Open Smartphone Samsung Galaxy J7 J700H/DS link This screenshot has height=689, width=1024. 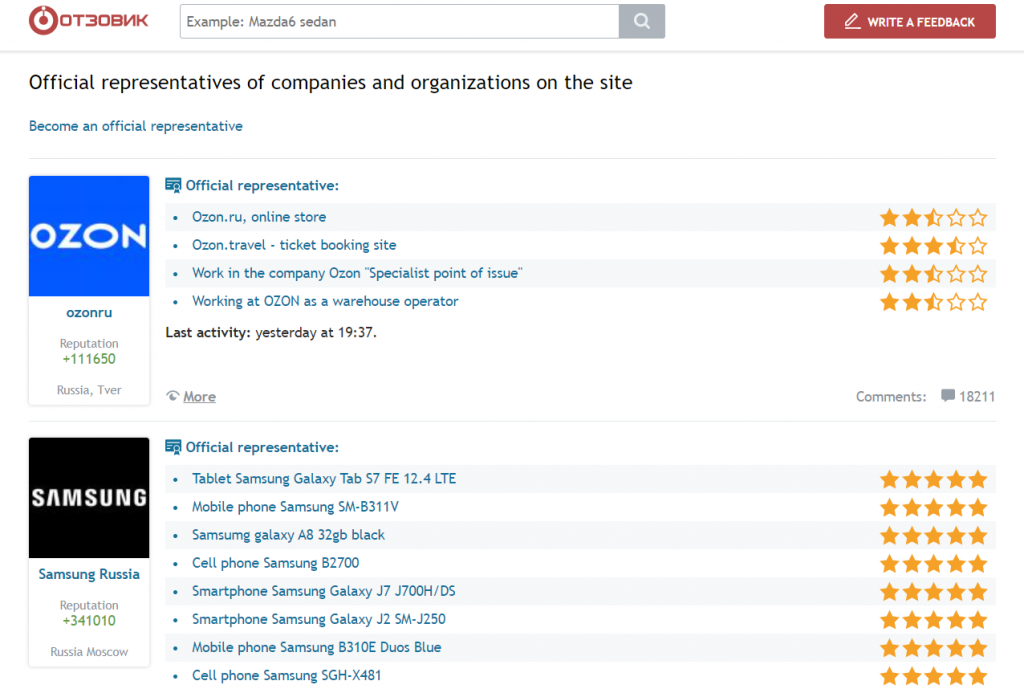point(324,591)
